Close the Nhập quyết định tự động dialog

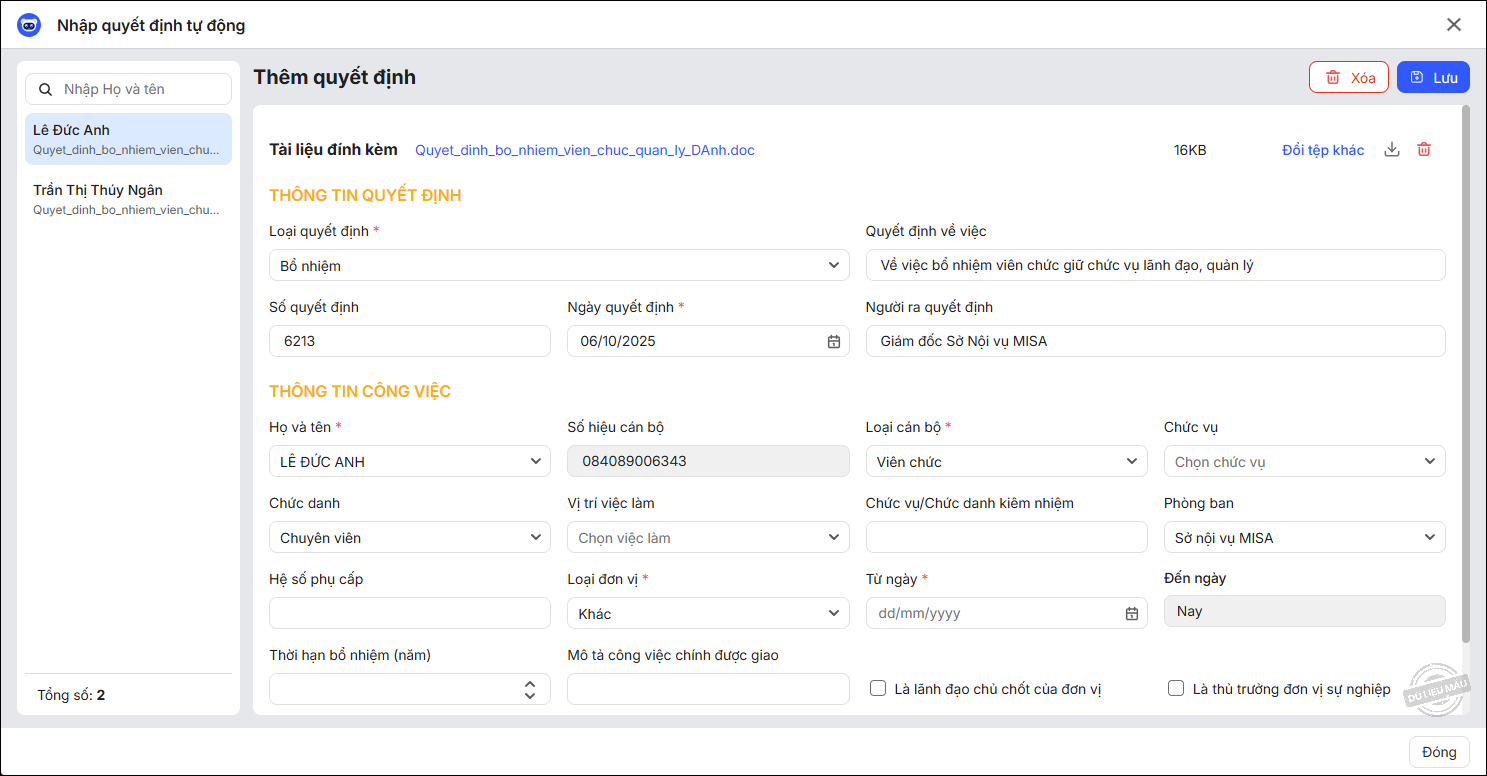point(1453,25)
